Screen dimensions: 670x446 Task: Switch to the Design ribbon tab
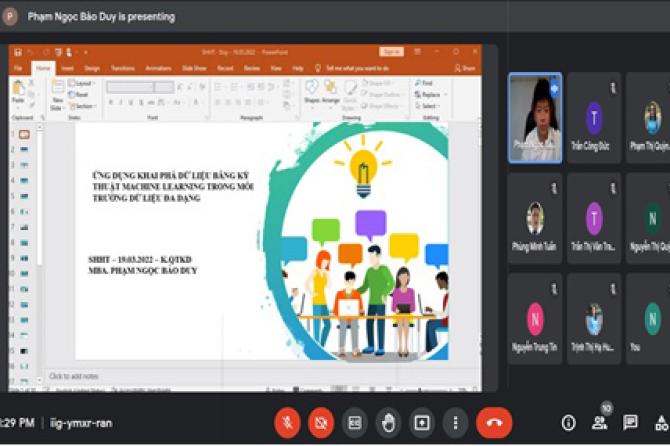[x=92, y=68]
